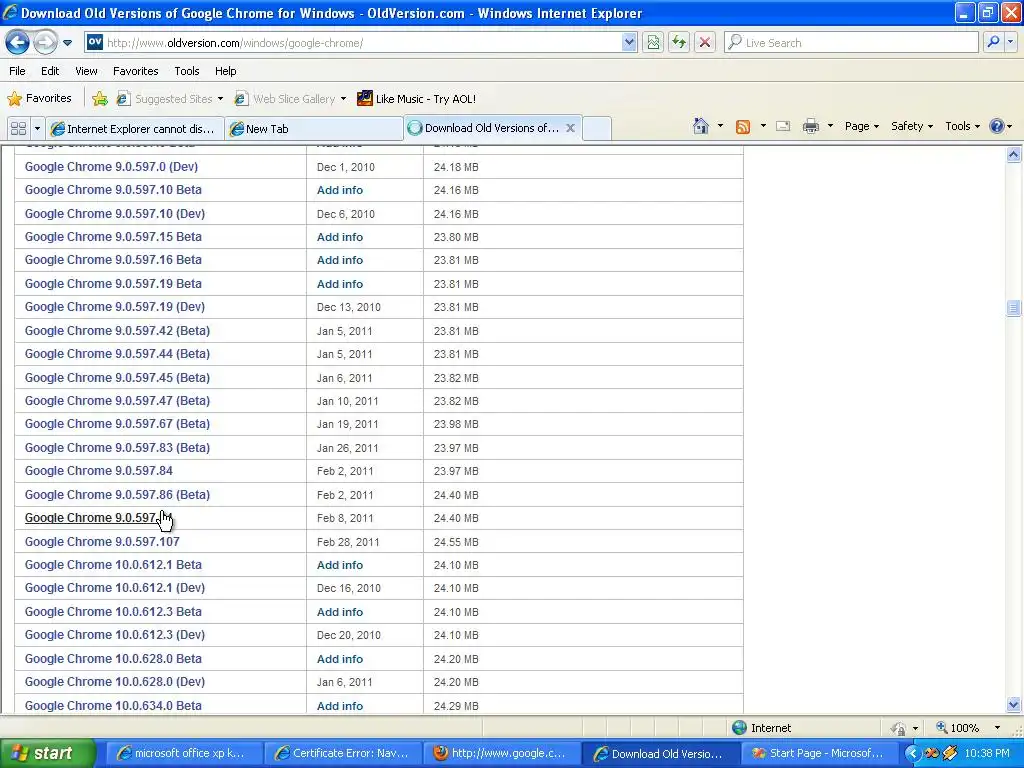Click the Help question mark icon
Screen dimensions: 1024x768
[x=997, y=126]
